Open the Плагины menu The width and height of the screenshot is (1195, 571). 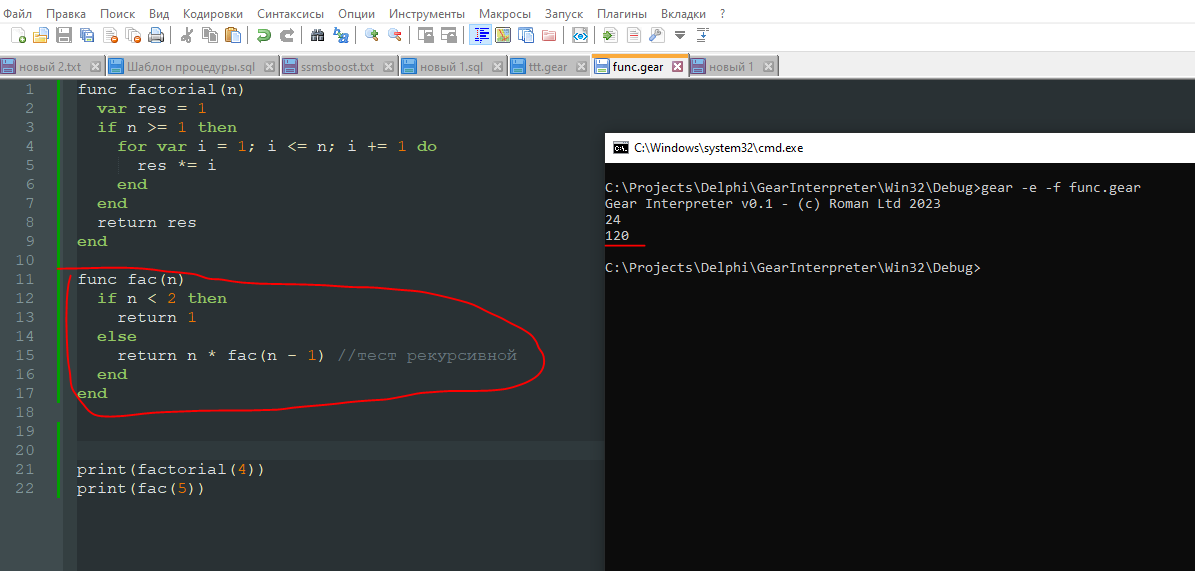621,14
